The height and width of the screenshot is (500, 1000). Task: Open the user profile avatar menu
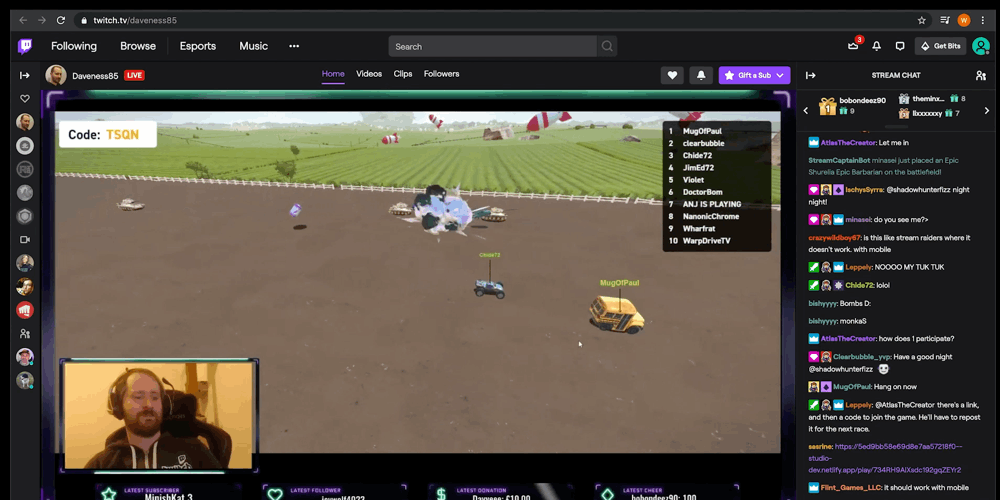980,46
